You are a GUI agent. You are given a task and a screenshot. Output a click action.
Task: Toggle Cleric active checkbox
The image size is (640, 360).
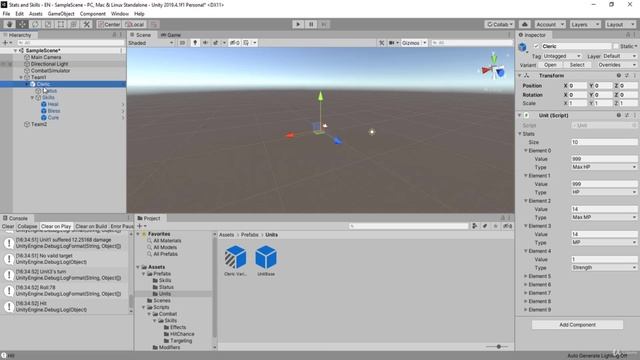point(536,46)
